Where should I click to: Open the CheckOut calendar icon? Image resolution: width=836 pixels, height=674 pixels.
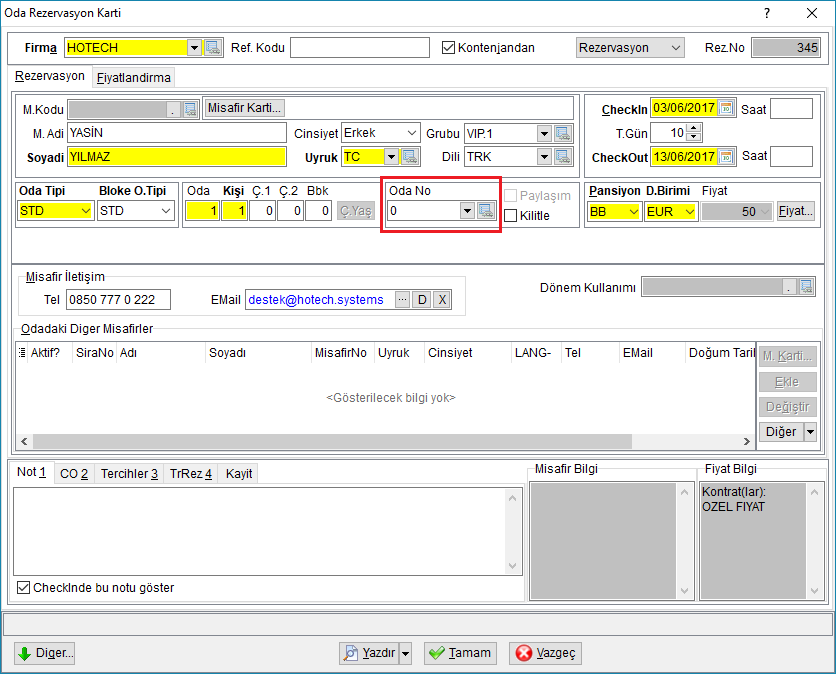(726, 157)
